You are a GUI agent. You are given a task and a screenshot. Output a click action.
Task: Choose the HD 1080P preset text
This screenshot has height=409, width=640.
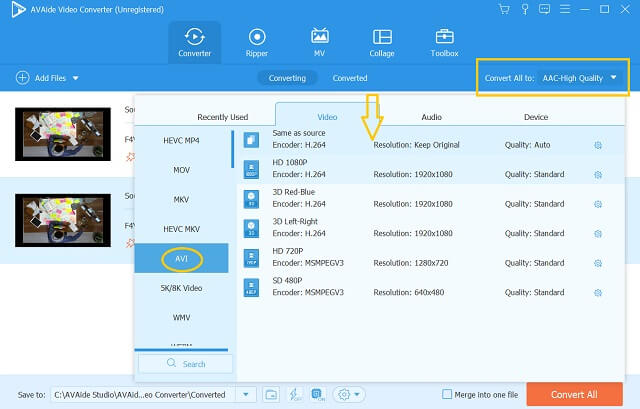[290, 162]
